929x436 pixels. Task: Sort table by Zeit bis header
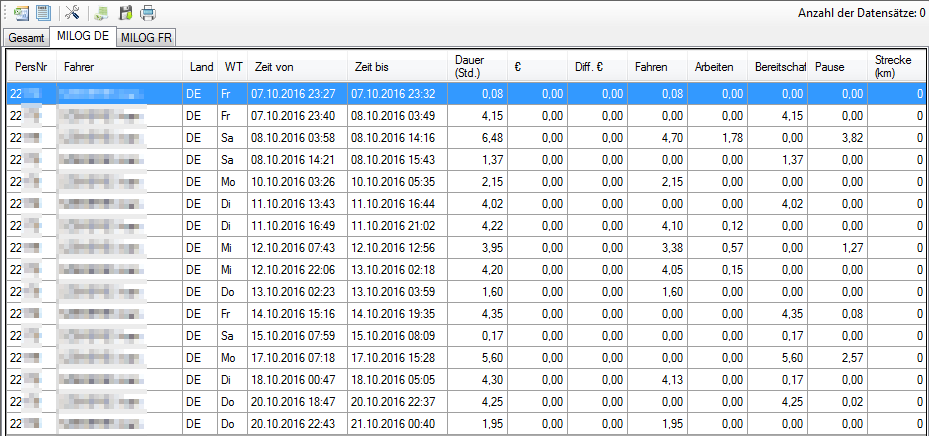(397, 67)
